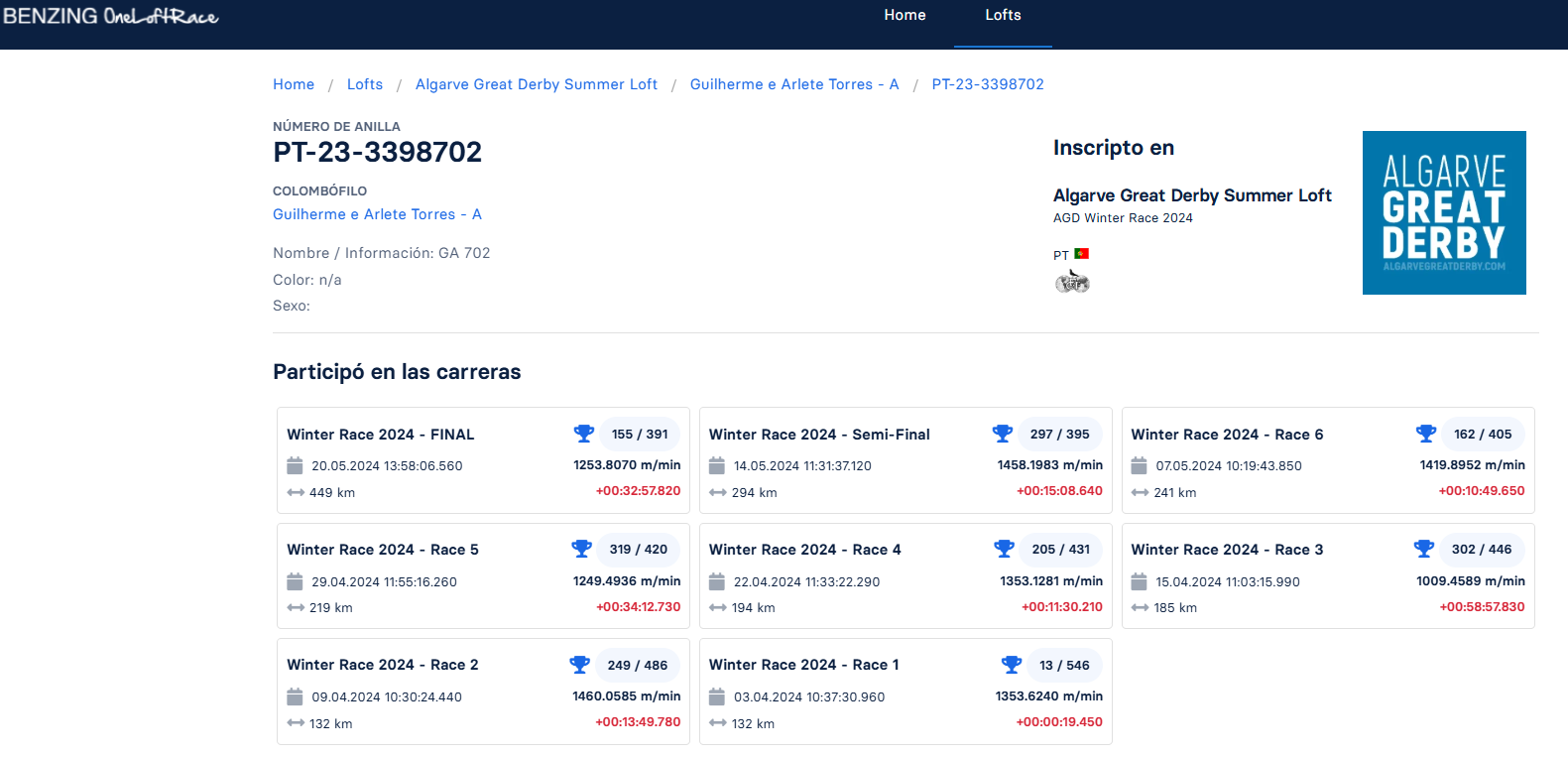Open the Winter Race 2024 - Race 3 card
1568x757 pixels.
[x=1226, y=550]
